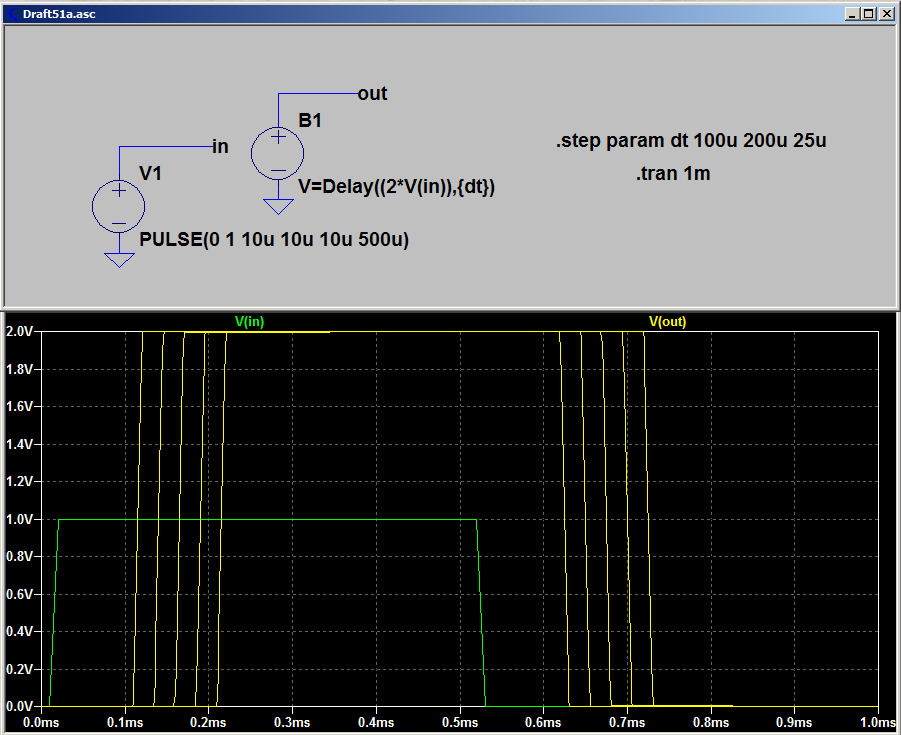
Task: Click the 1.0V vertical axis label
Action: pyautogui.click(x=19, y=519)
